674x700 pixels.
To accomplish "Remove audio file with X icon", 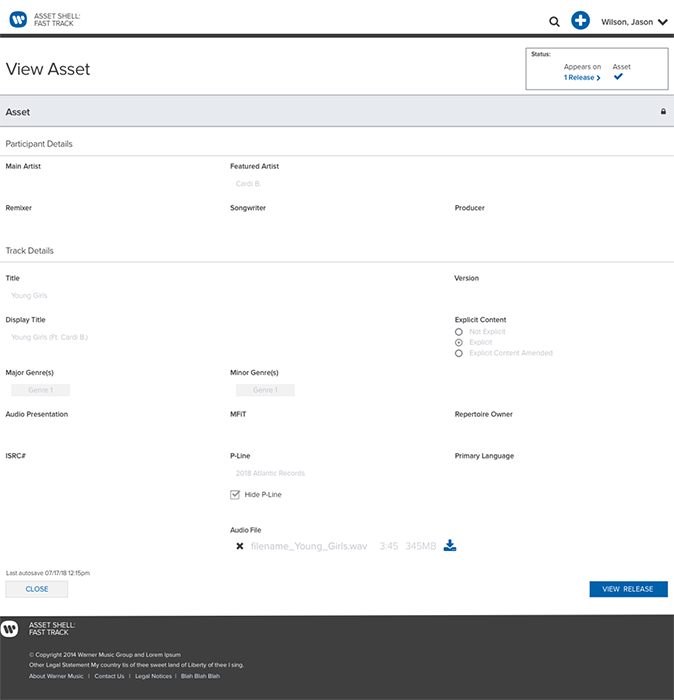I will click(x=240, y=546).
